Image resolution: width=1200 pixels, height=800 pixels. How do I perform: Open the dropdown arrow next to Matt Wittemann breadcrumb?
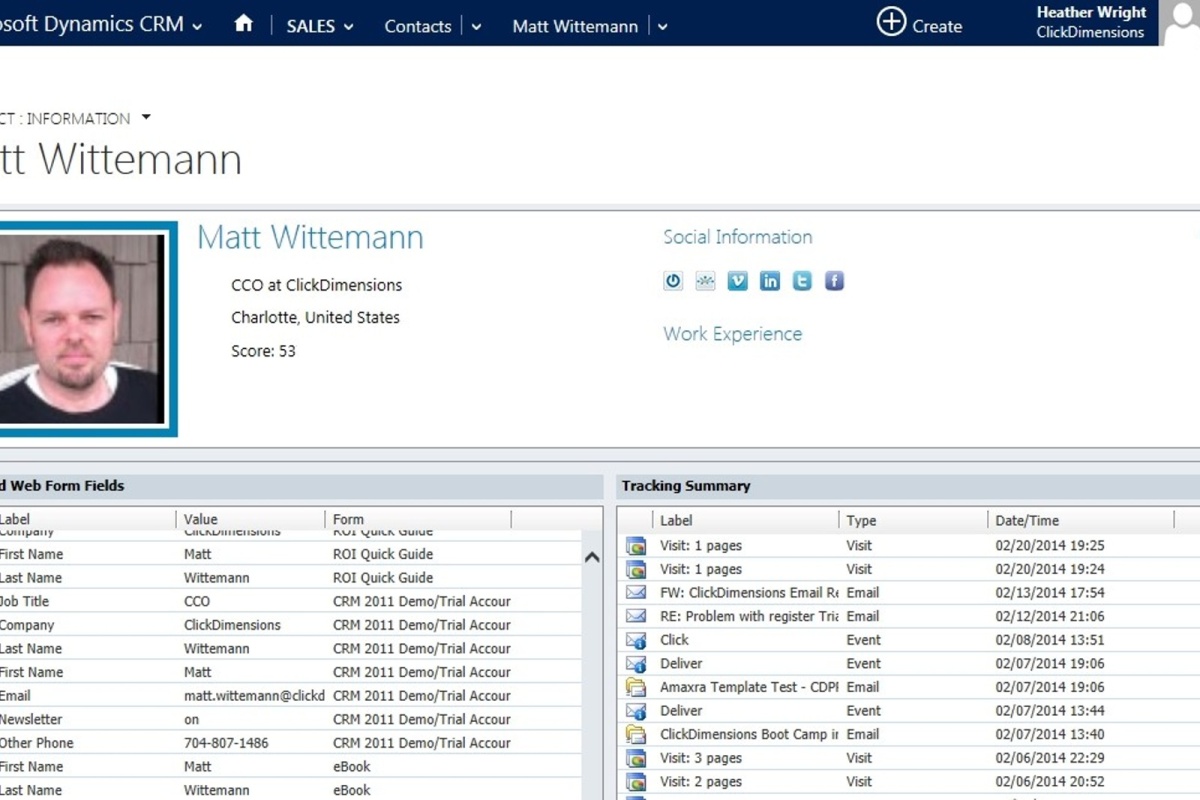click(662, 27)
